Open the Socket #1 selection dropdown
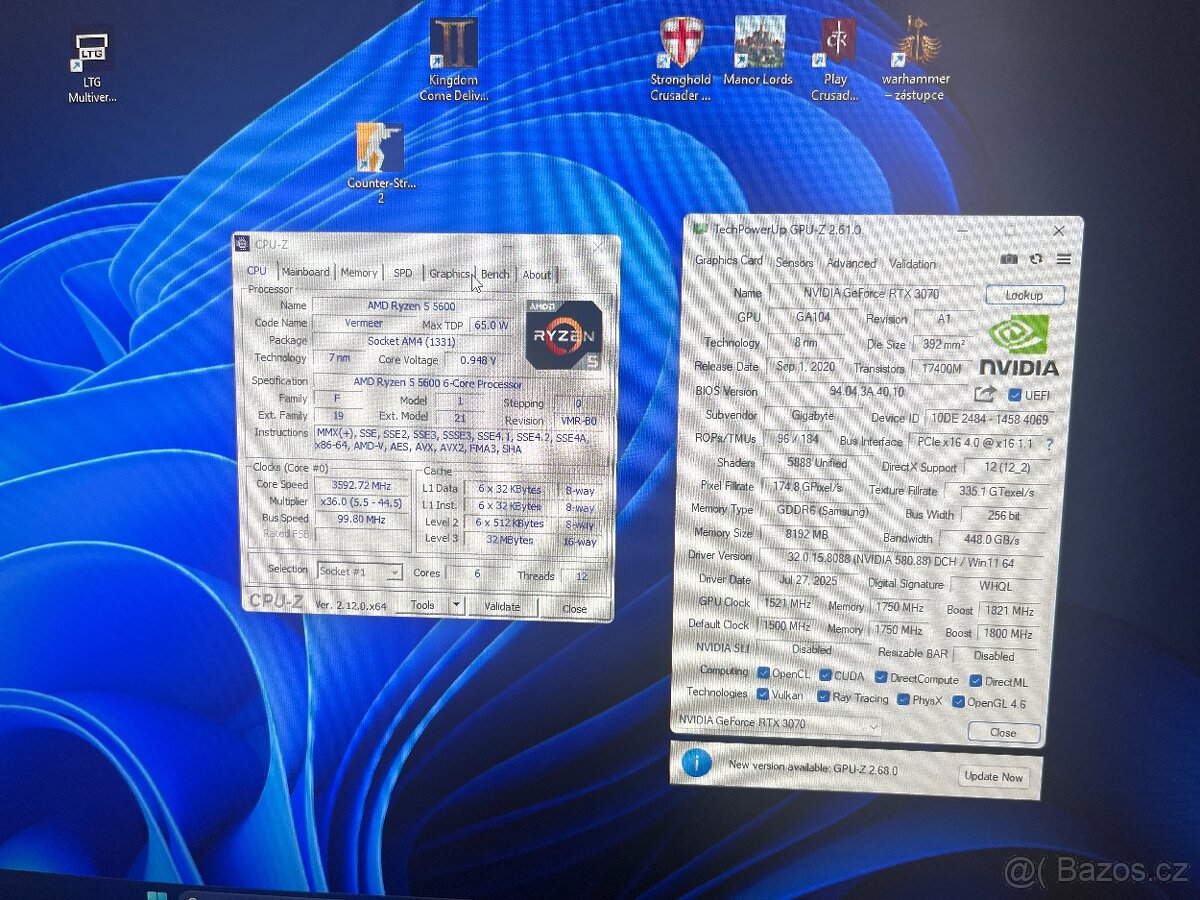1200x900 pixels. click(x=359, y=571)
